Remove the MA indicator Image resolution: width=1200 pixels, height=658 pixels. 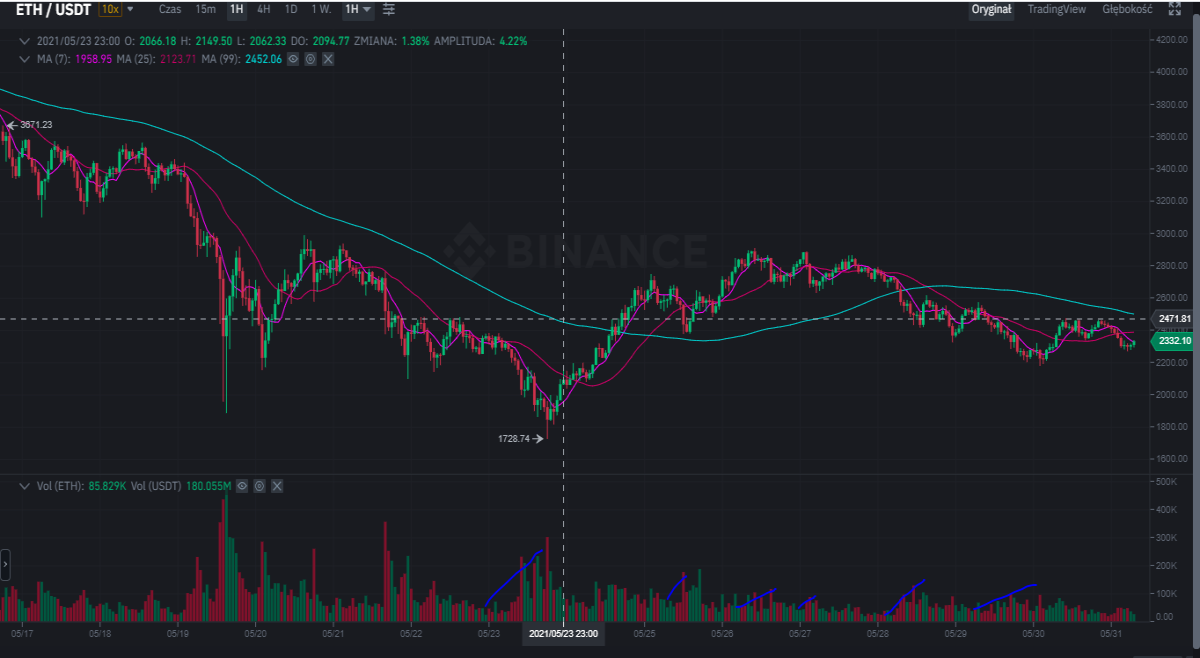coord(328,59)
